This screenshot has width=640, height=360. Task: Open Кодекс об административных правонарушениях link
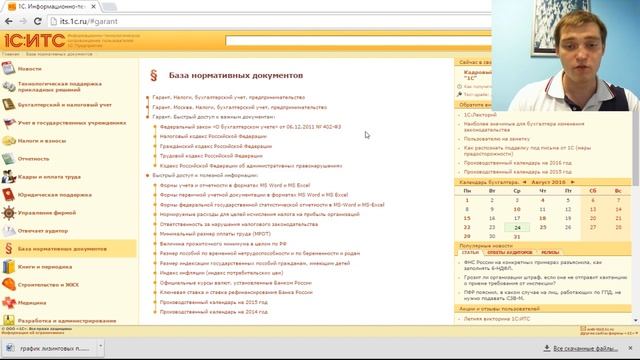251,166
